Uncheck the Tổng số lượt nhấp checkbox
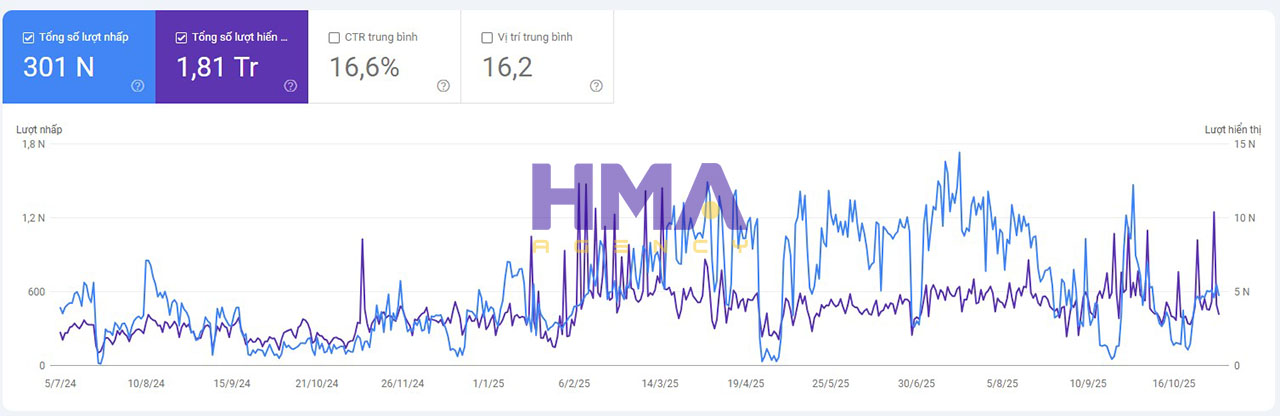1280x416 pixels. pos(28,38)
